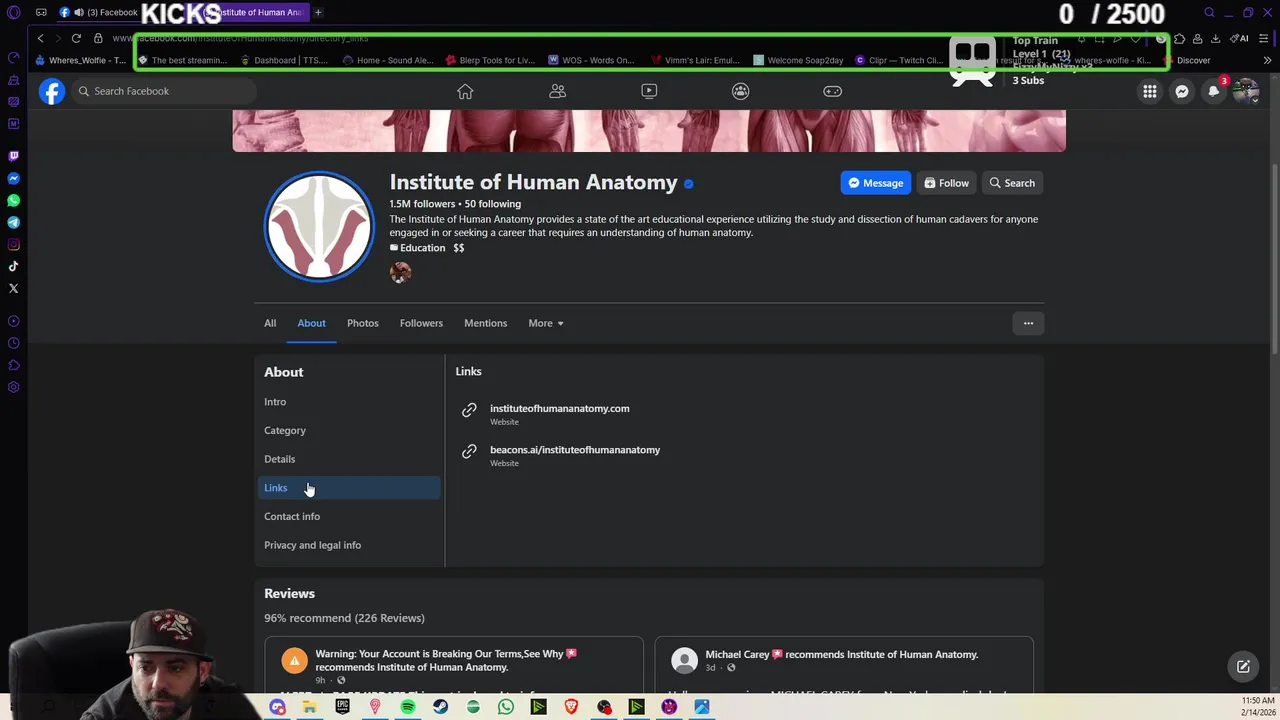Select Contact info in the About sidebar

(292, 516)
